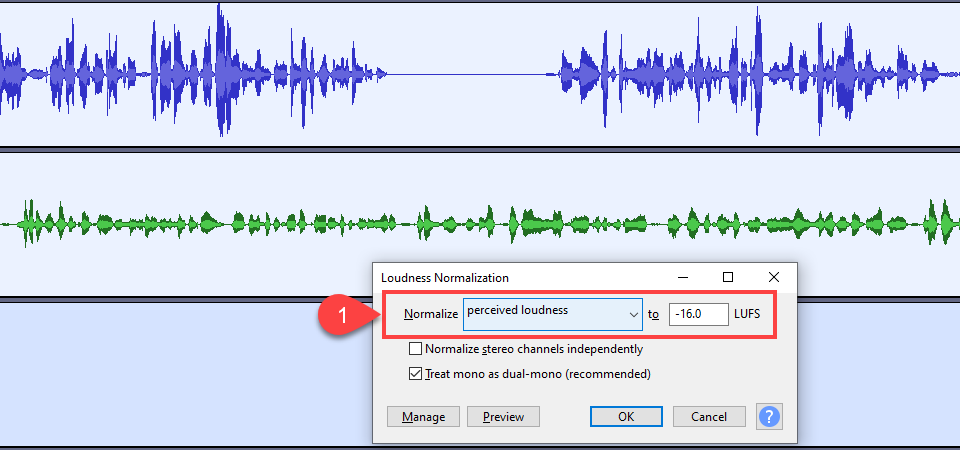Viewport: 960px width, 450px height.
Task: Click the blue waveform audio track
Action: [x=480, y=74]
